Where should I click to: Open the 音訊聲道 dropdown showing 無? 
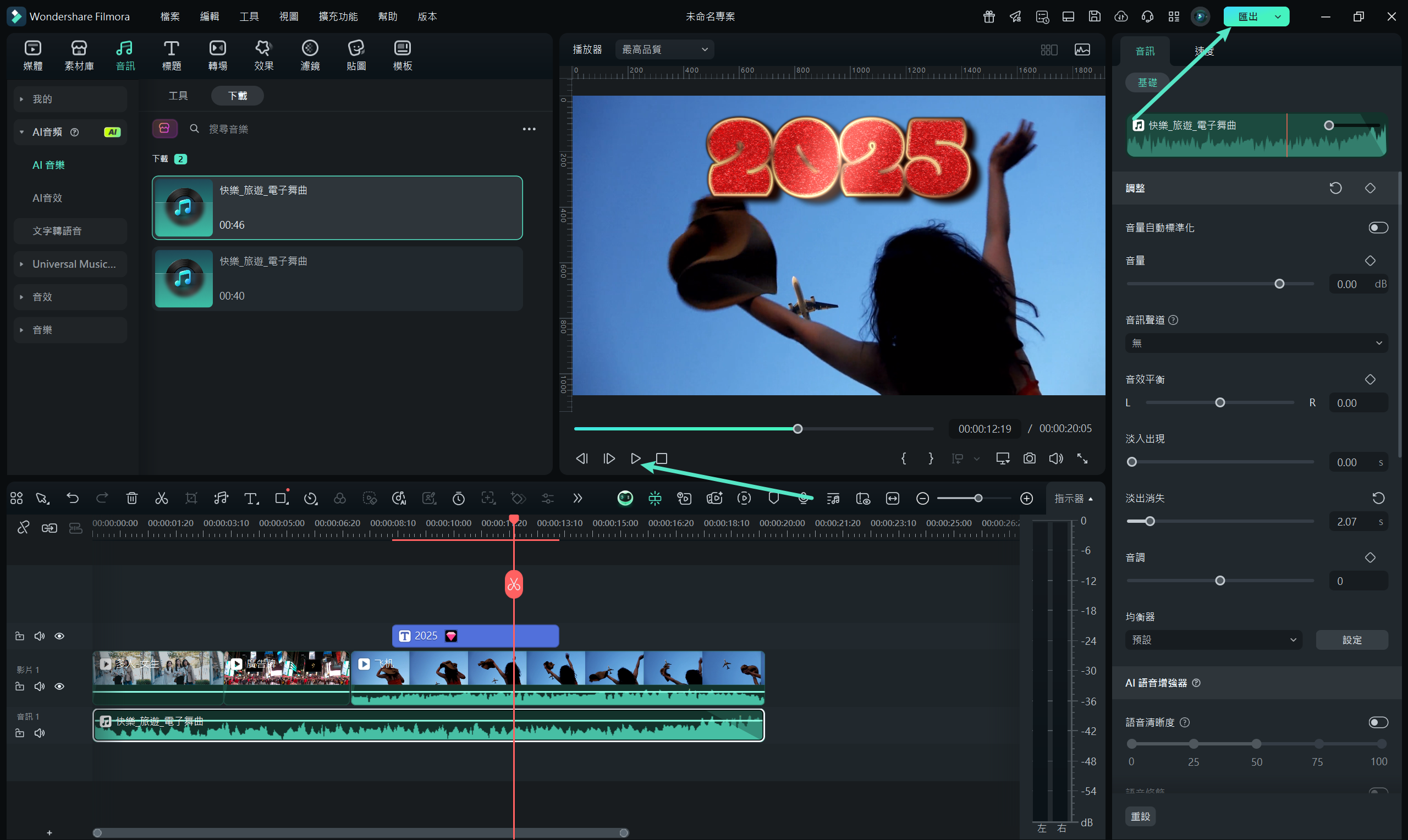(1256, 343)
